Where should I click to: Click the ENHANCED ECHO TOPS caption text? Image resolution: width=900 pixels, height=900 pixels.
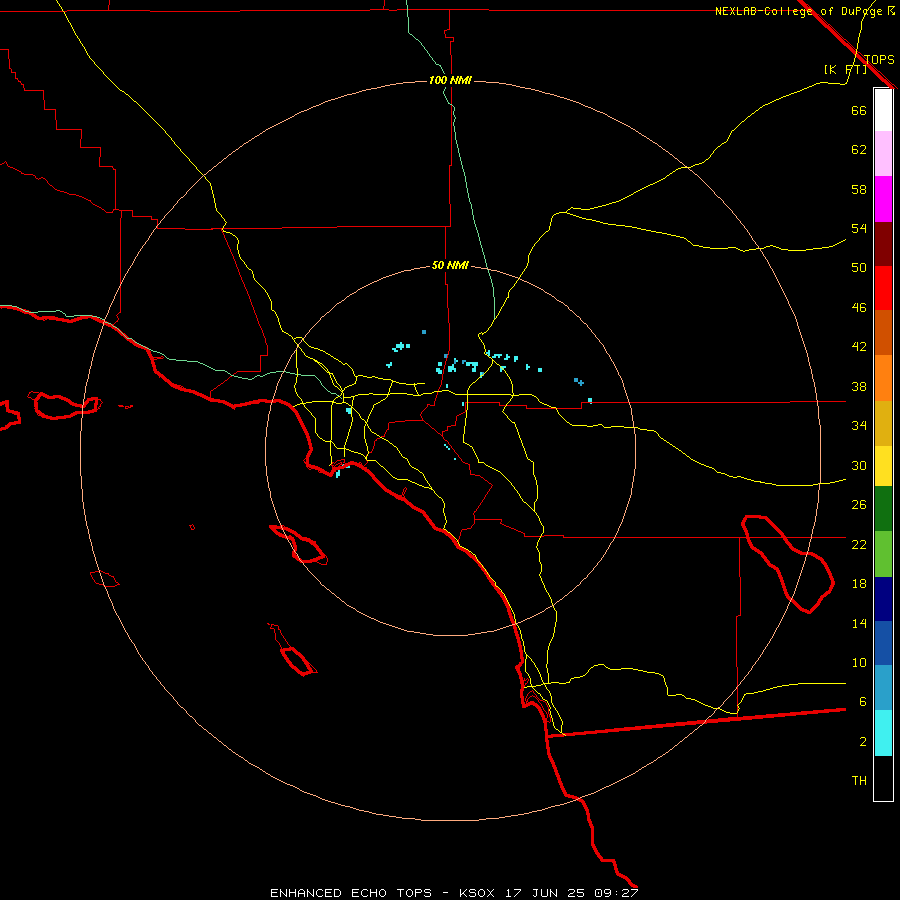(351, 893)
